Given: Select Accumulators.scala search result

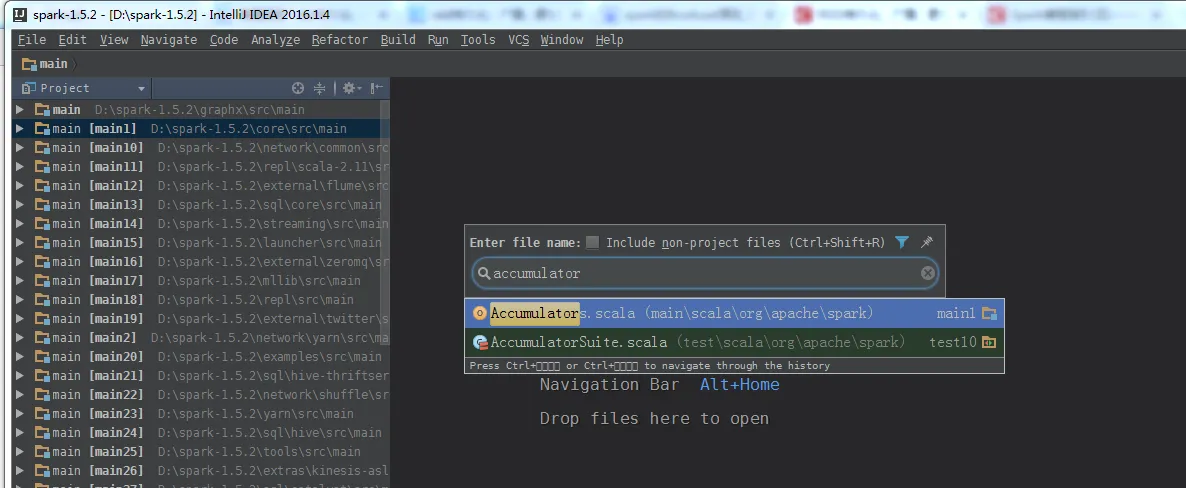Looking at the screenshot, I should [734, 313].
